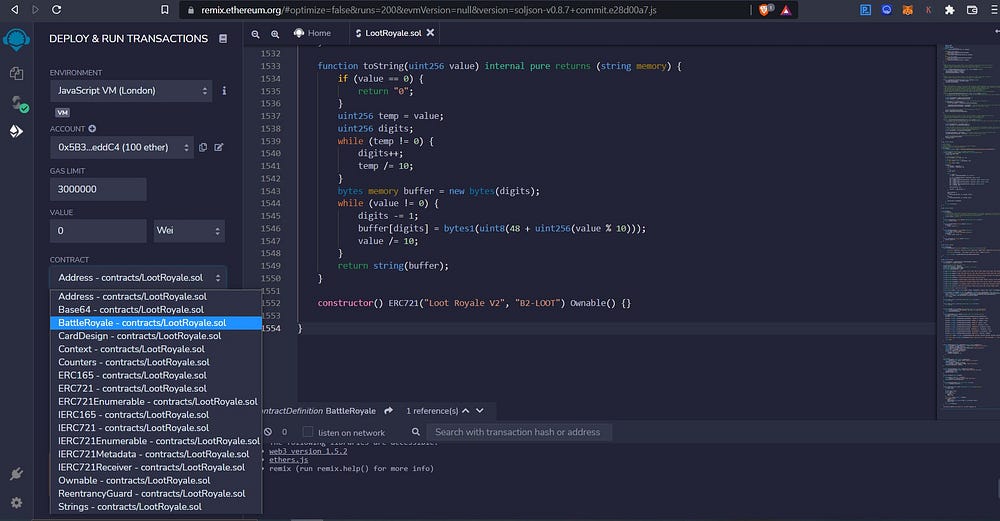Click the browser address bar URL

(429, 10)
